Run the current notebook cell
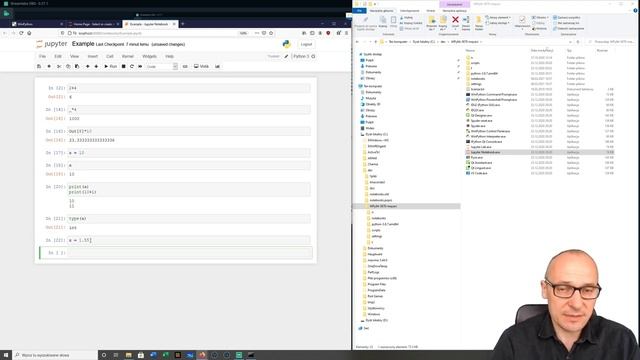This screenshot has width=640, height=360. coord(111,66)
